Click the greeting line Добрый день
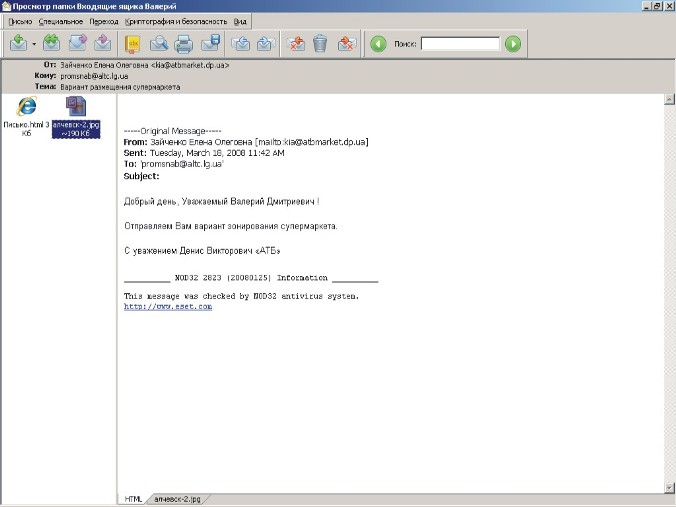The image size is (676, 507). click(x=222, y=201)
